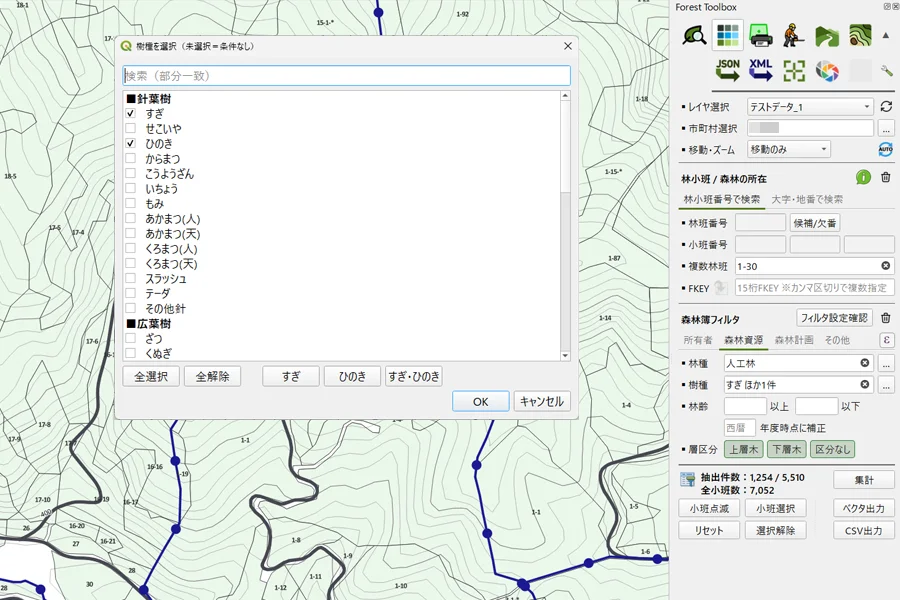The image size is (900, 600).
Task: Click the 全解除 button
Action: (x=212, y=376)
